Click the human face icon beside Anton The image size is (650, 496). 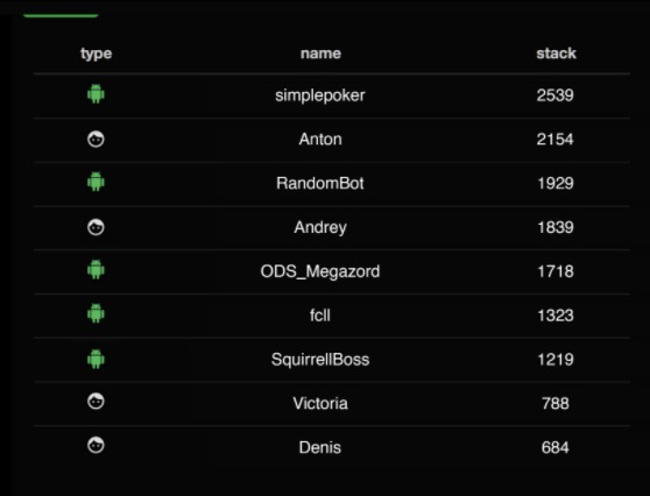(96, 139)
